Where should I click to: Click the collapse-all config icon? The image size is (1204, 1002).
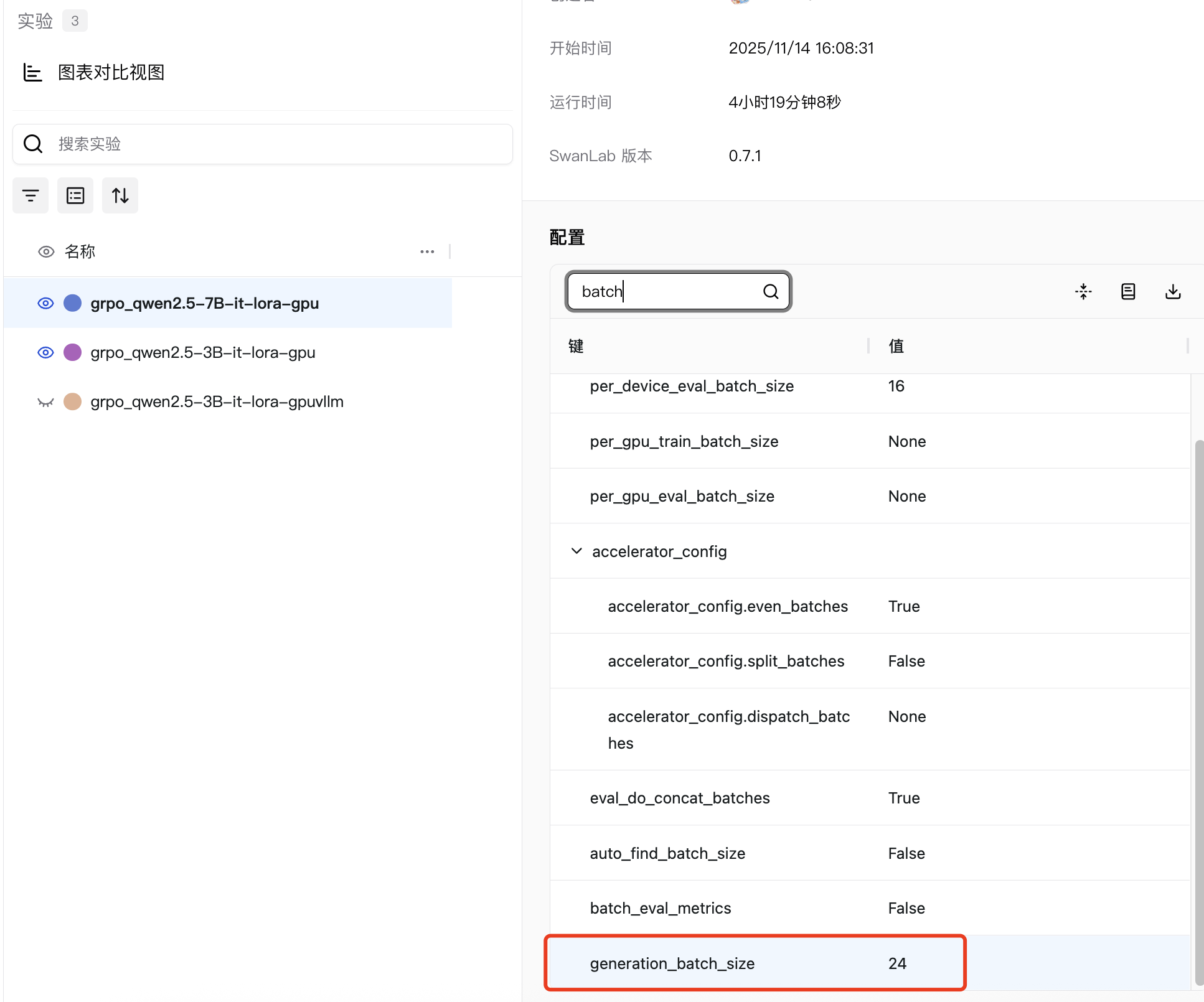[1083, 291]
